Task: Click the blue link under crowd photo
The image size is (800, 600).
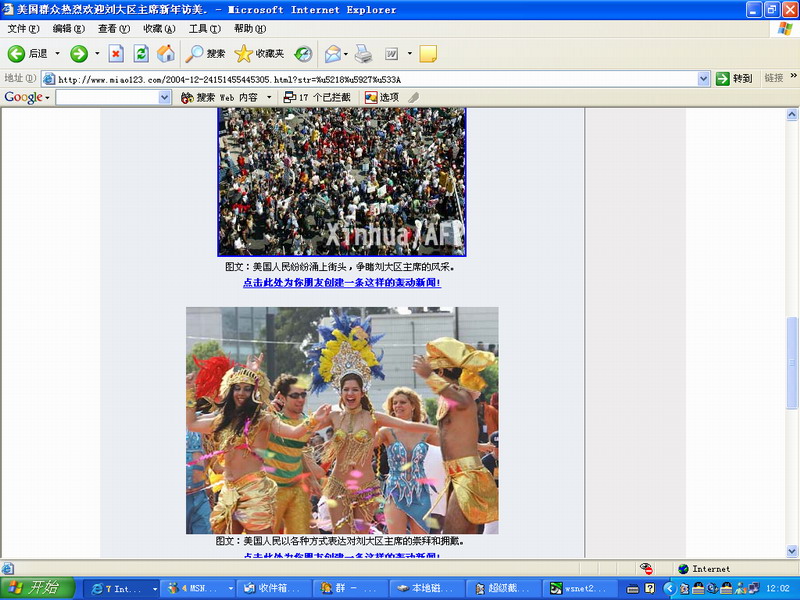Action: click(x=341, y=283)
